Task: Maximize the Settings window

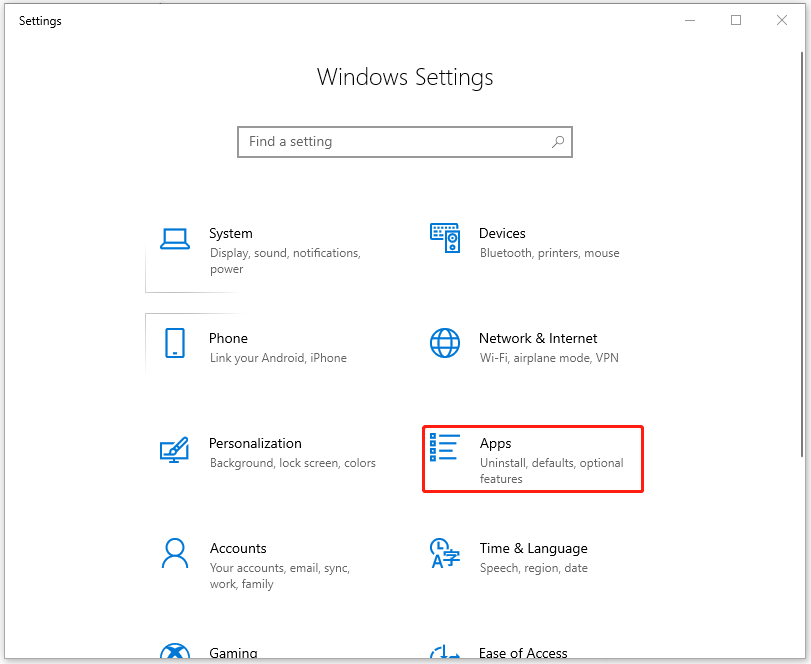Action: [x=736, y=20]
